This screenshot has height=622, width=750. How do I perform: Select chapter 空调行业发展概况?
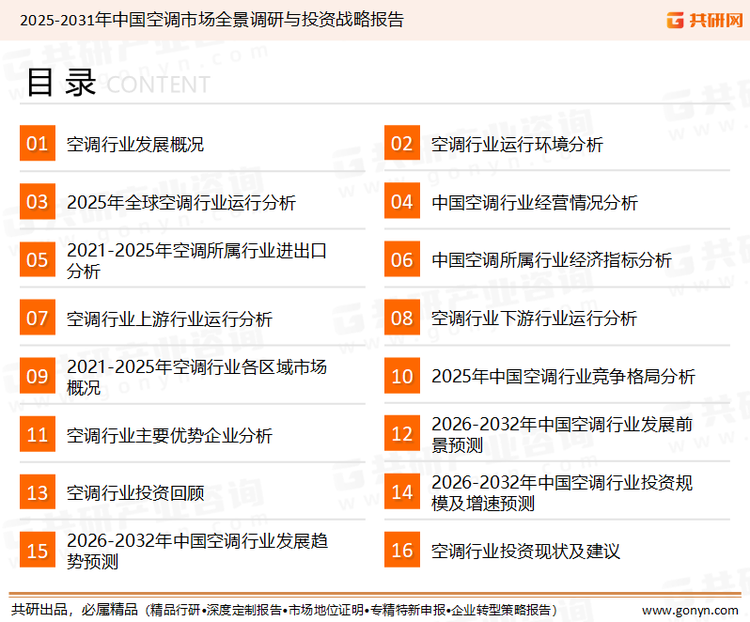[135, 144]
